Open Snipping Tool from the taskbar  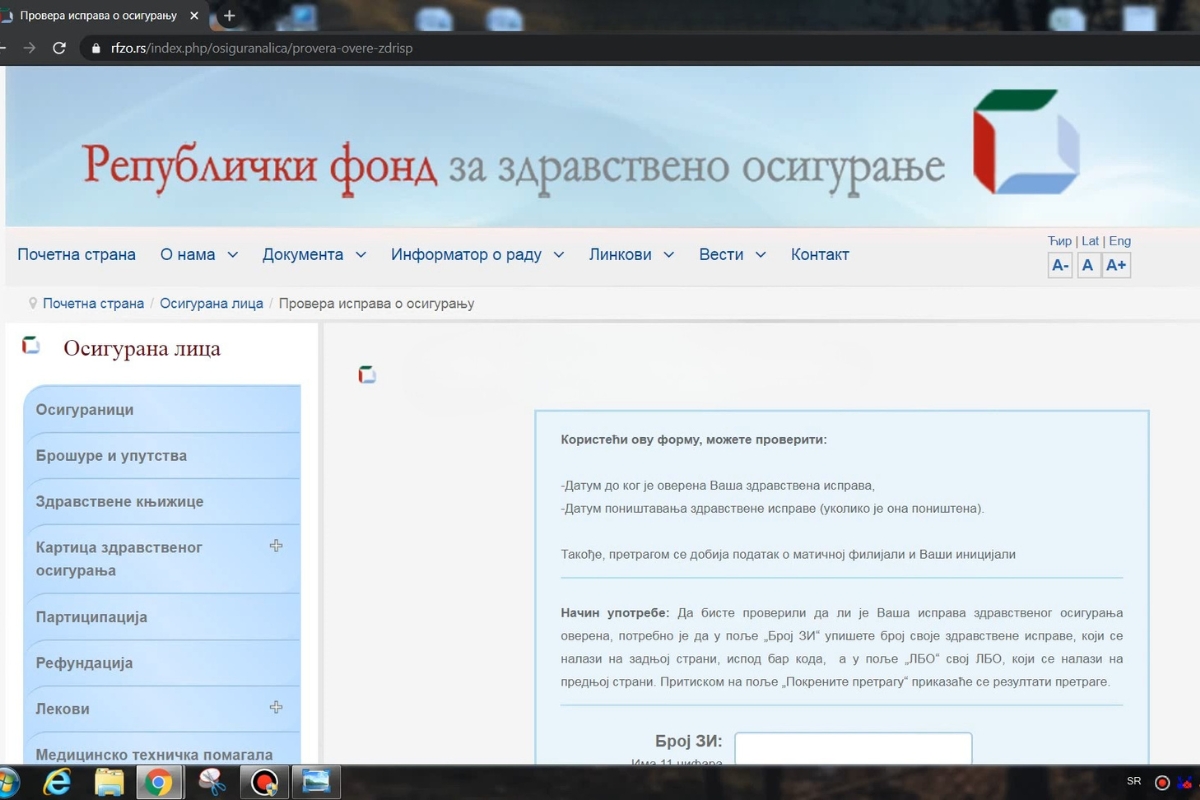click(x=212, y=781)
